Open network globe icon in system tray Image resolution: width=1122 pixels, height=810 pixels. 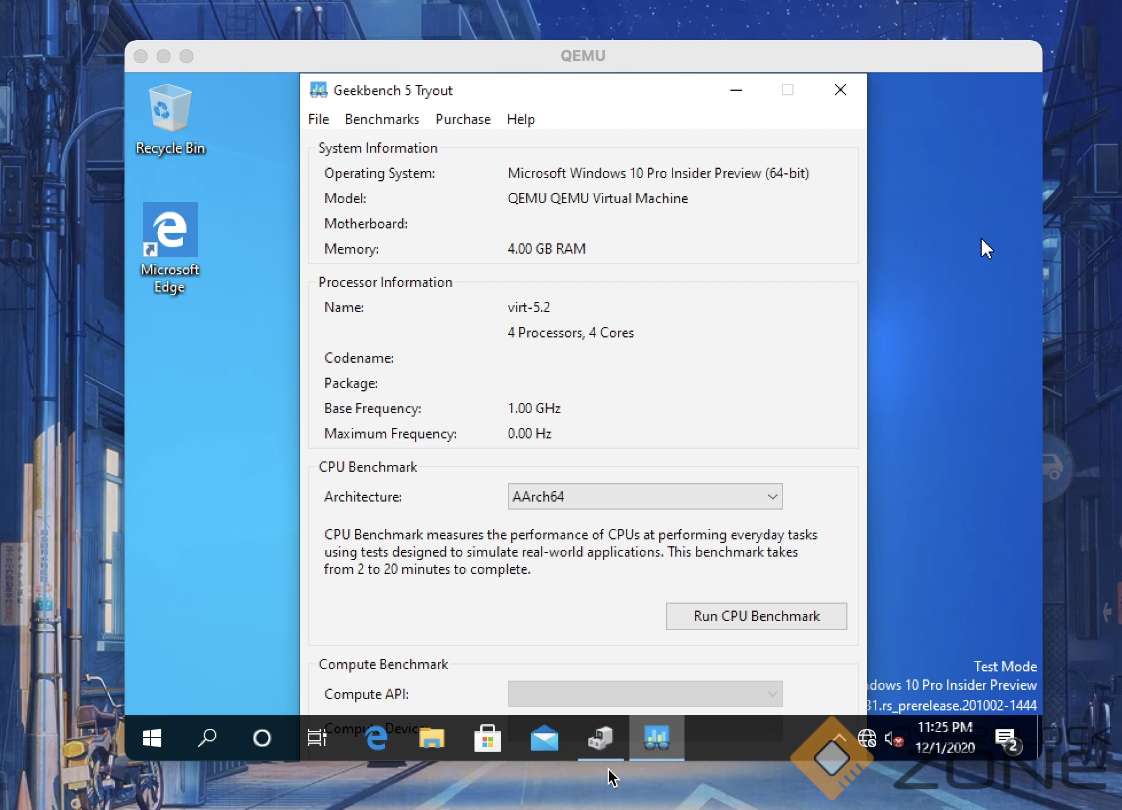coord(867,738)
